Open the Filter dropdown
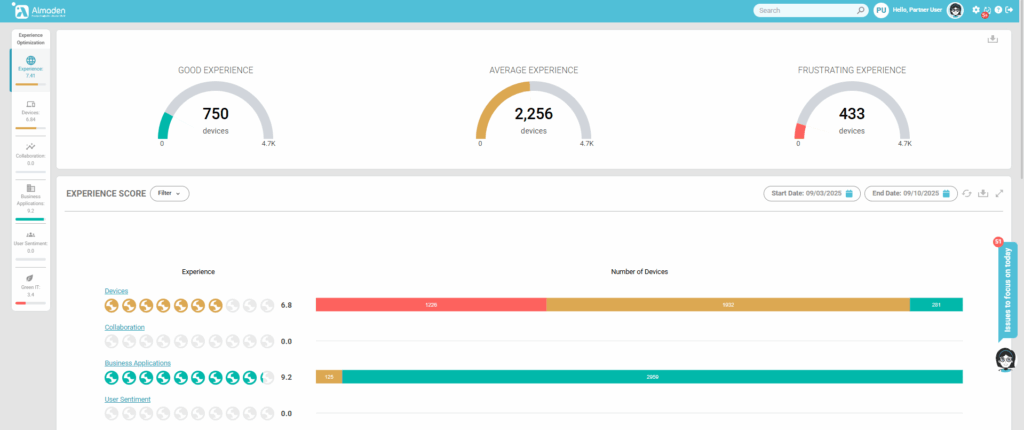 (x=169, y=193)
